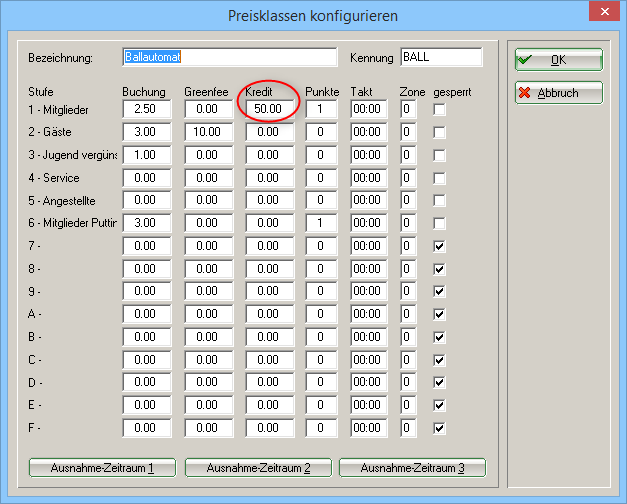Toggle gesperrt checkbox for 2 - Gäste

(x=439, y=132)
